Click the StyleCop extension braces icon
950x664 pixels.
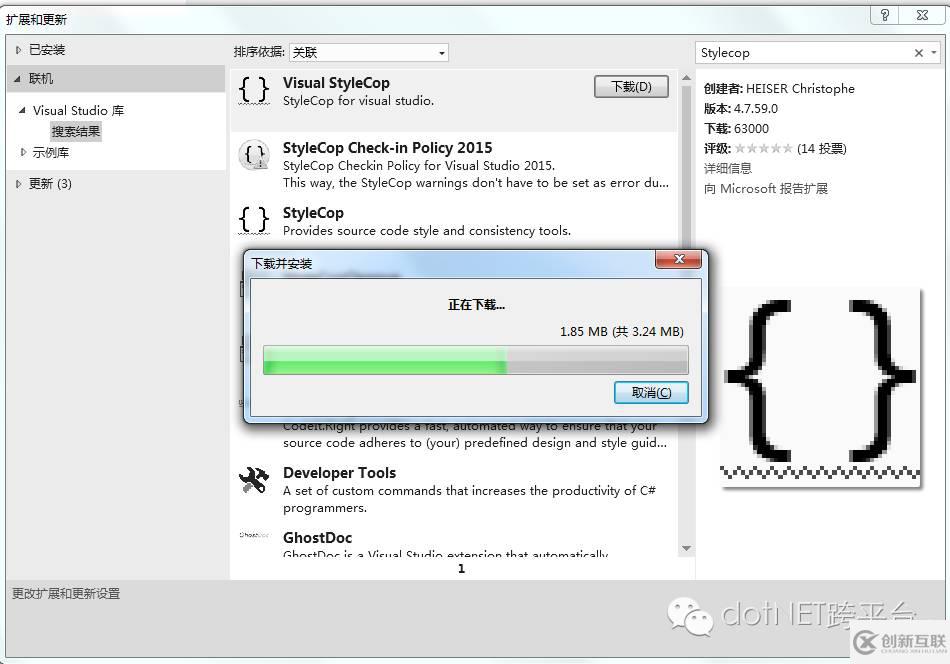[254, 220]
